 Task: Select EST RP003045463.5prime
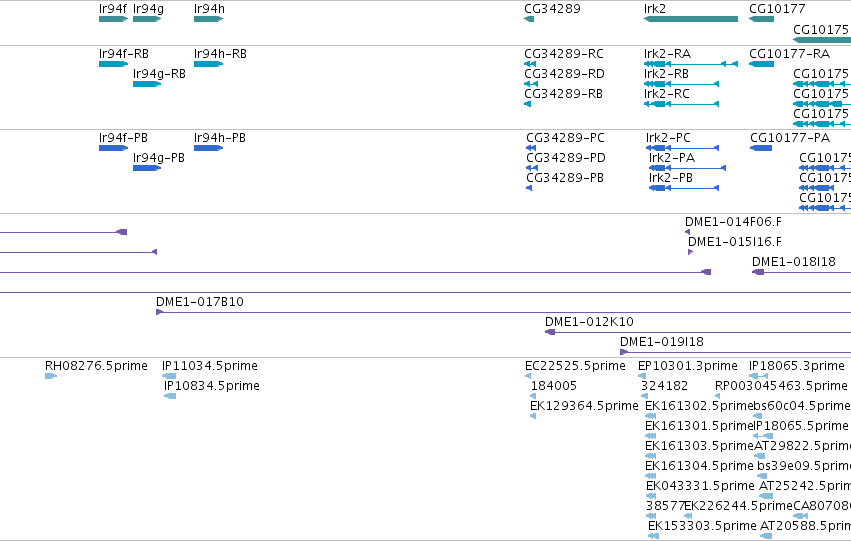tap(717, 397)
